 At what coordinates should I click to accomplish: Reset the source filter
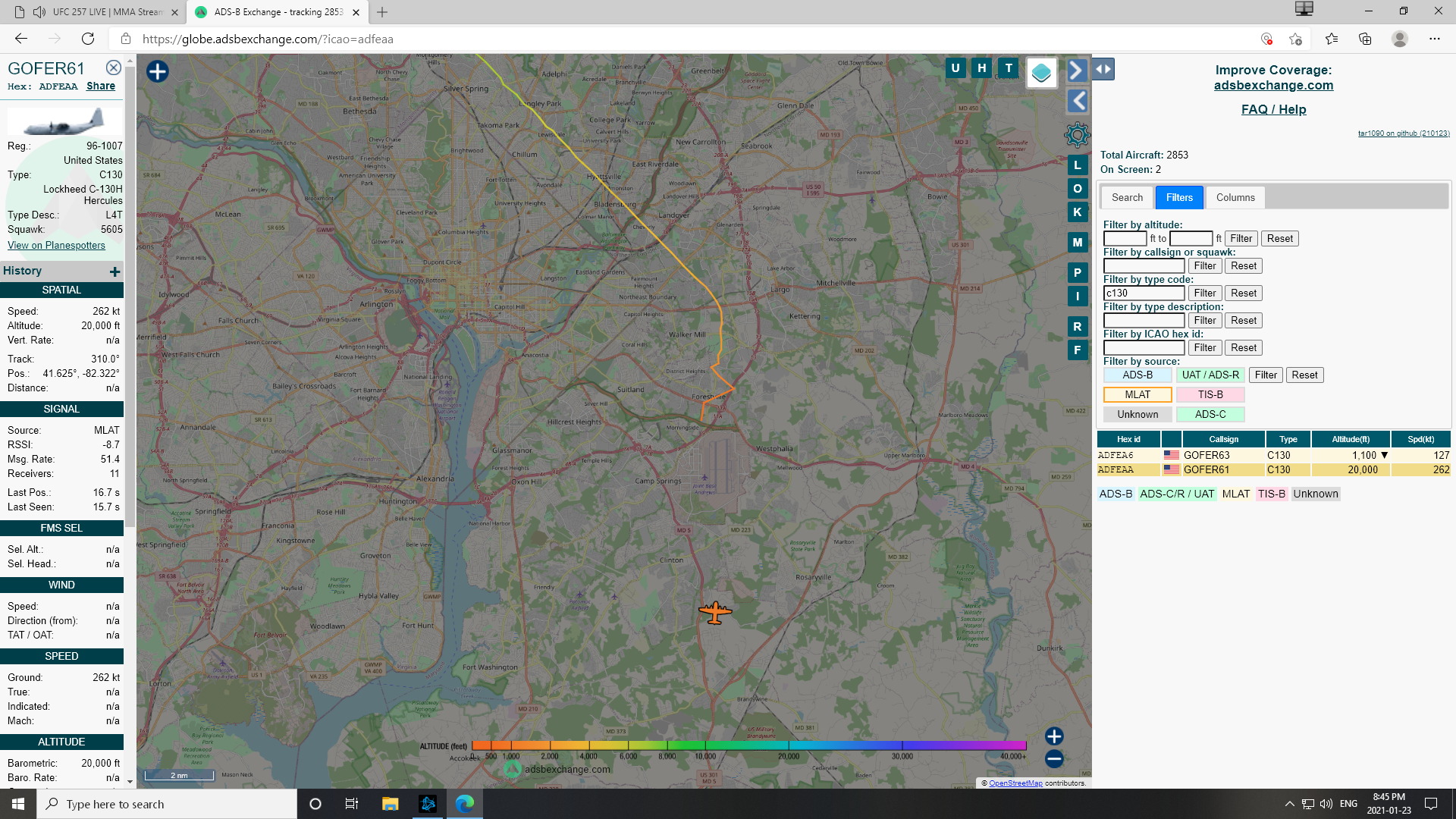1304,375
